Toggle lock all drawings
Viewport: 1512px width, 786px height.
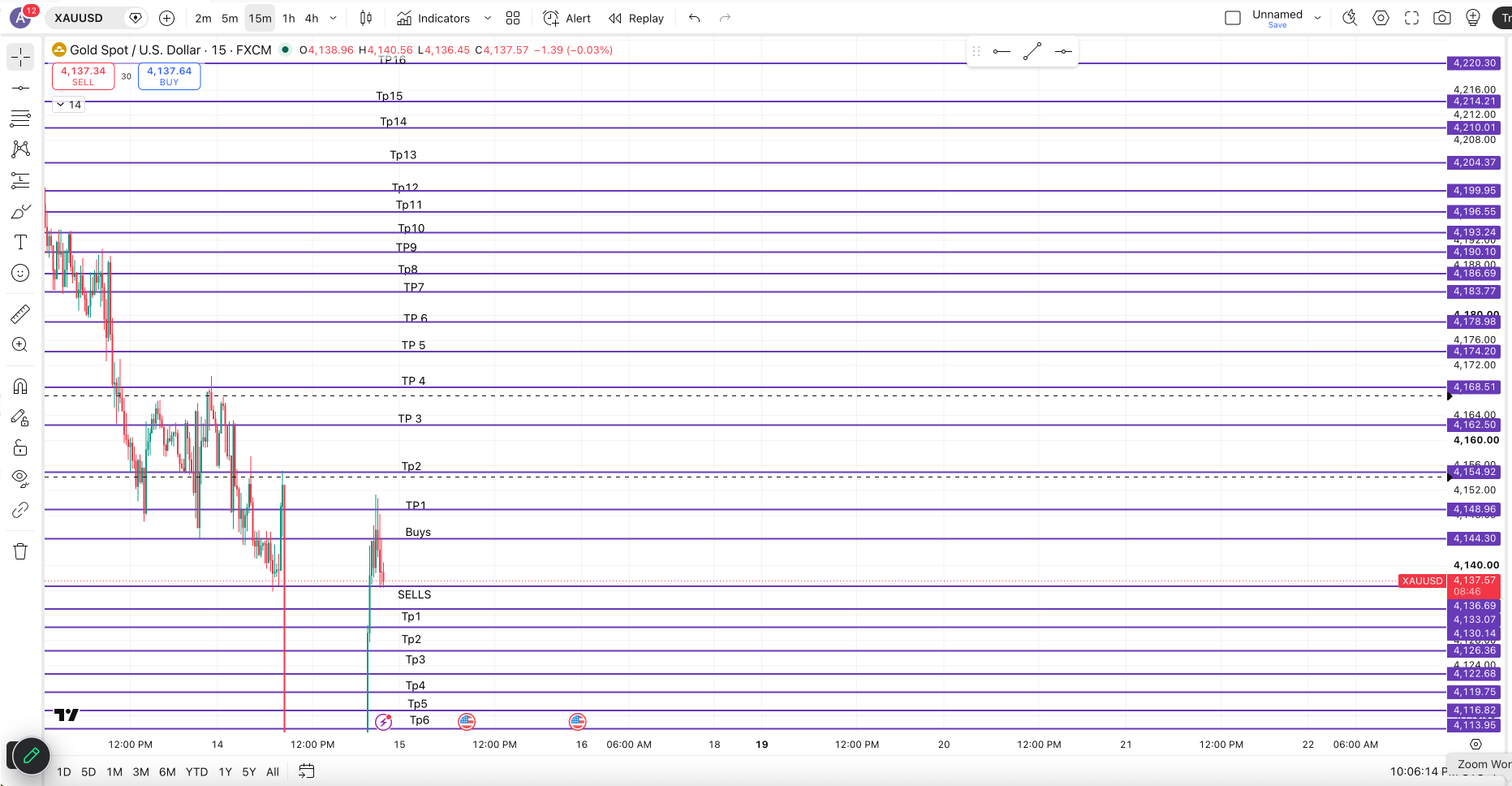click(20, 448)
